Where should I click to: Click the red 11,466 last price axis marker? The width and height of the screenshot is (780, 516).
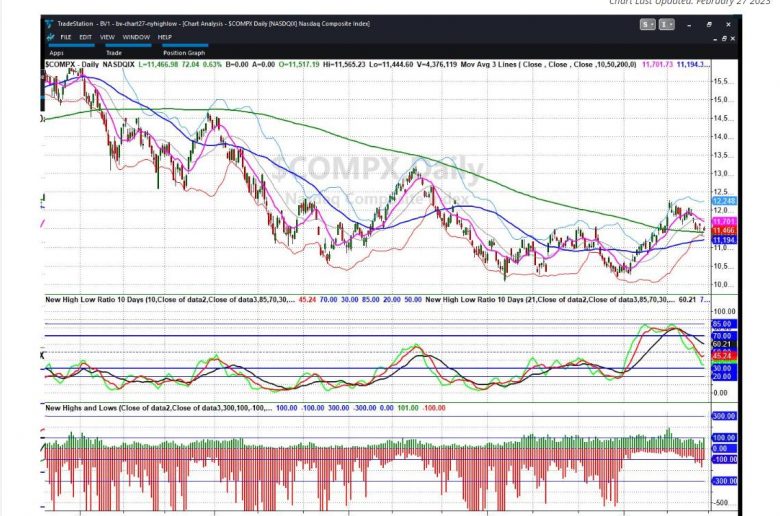[724, 230]
